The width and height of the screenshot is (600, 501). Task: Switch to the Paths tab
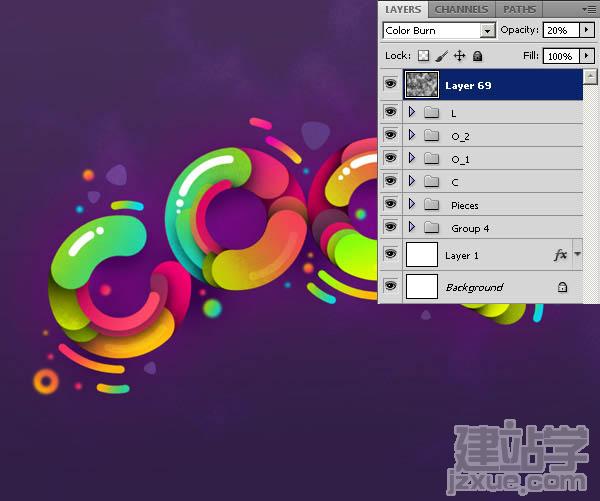tap(519, 10)
